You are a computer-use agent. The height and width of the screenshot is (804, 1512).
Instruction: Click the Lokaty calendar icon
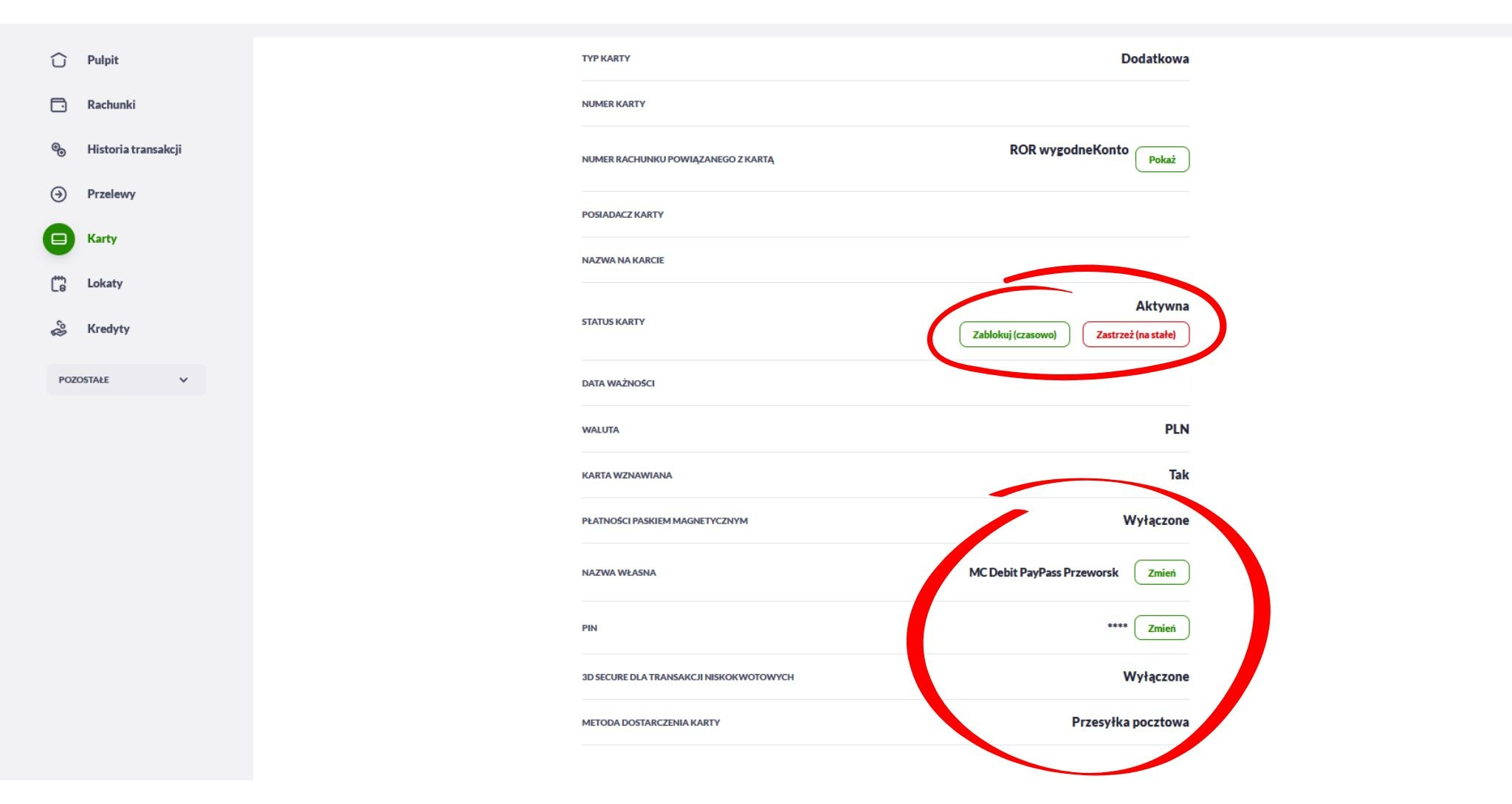click(x=58, y=284)
